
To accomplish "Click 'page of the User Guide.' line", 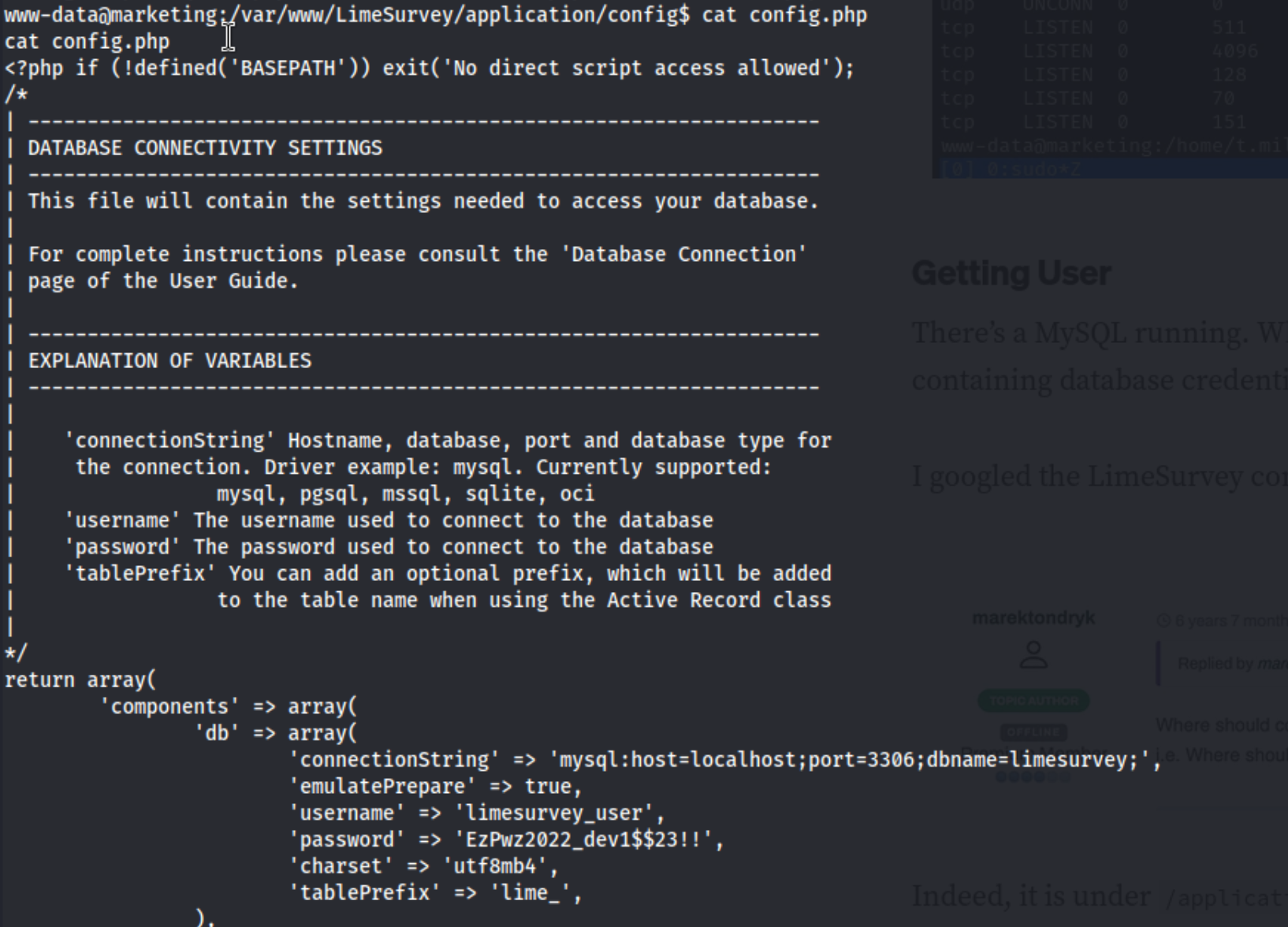I will pyautogui.click(x=163, y=281).
